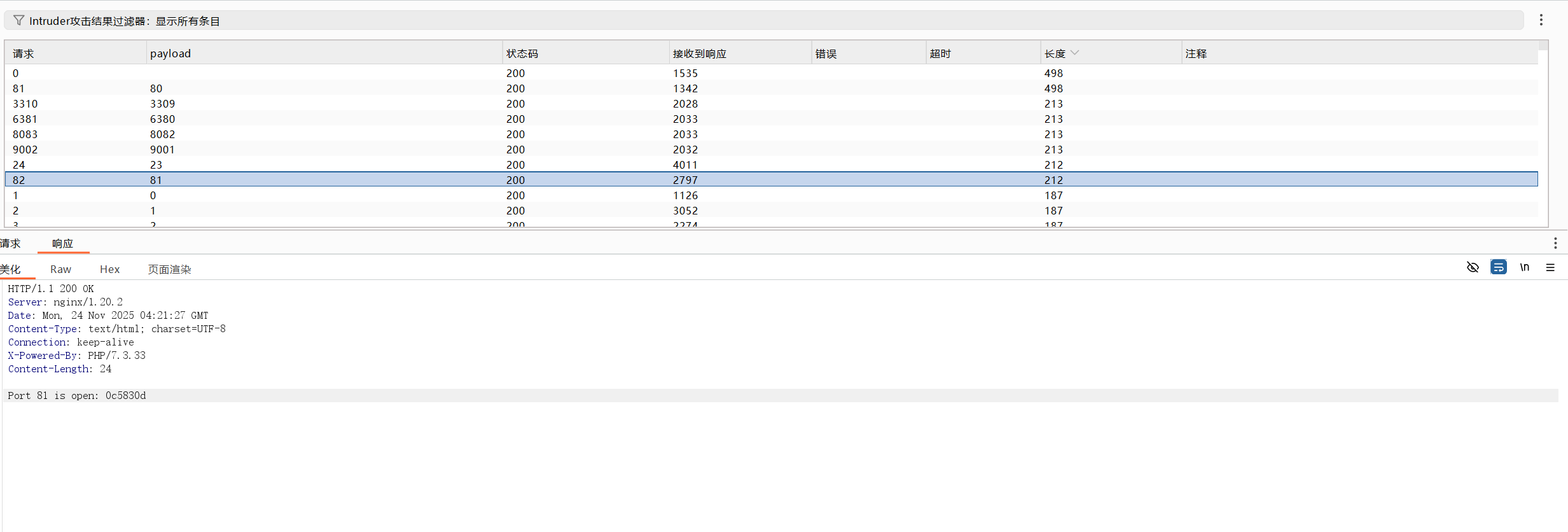Open the response panel three-dot options menu
This screenshot has width=1568, height=532.
pyautogui.click(x=1555, y=243)
